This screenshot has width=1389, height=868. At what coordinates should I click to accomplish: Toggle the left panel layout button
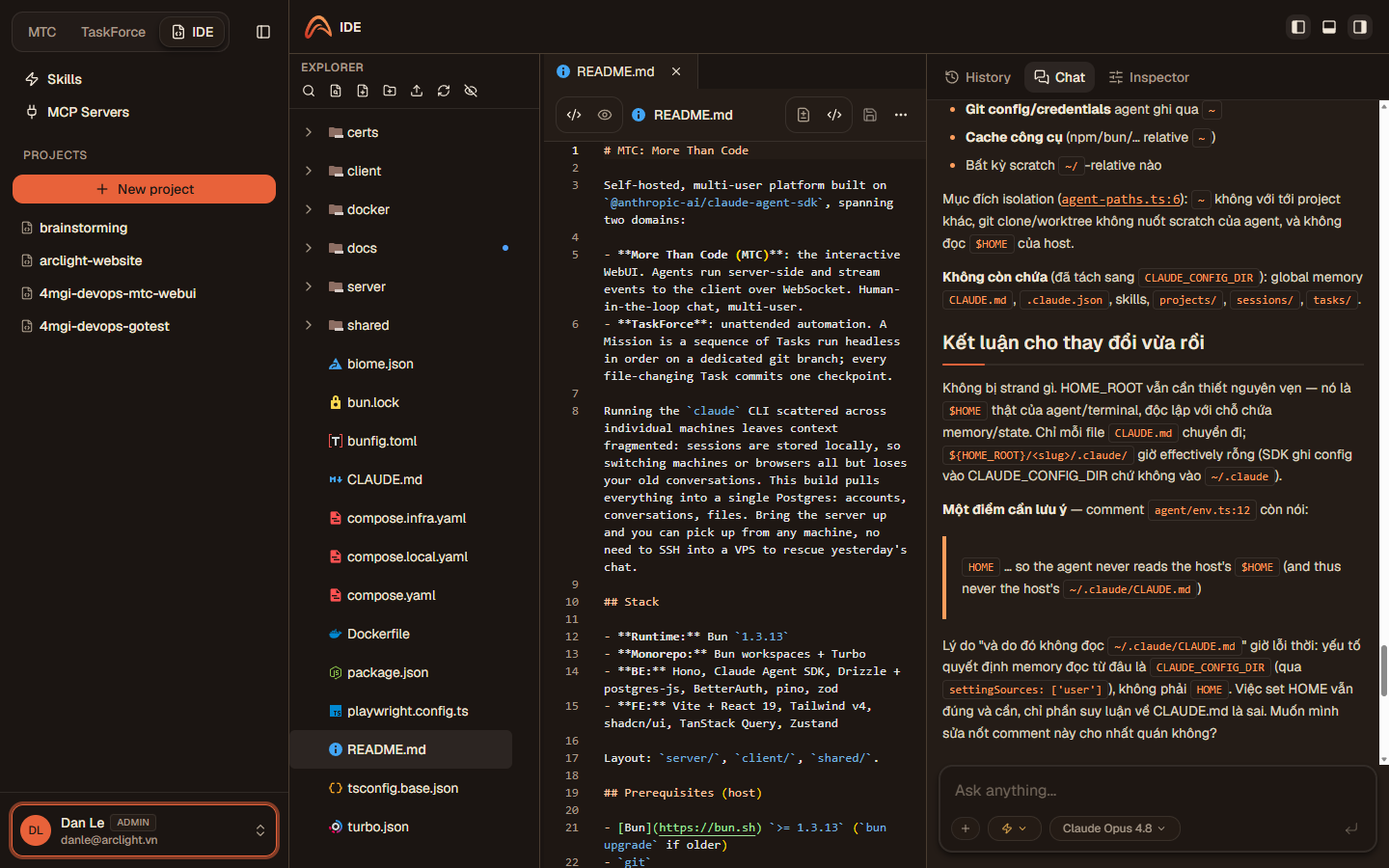pos(1298,27)
